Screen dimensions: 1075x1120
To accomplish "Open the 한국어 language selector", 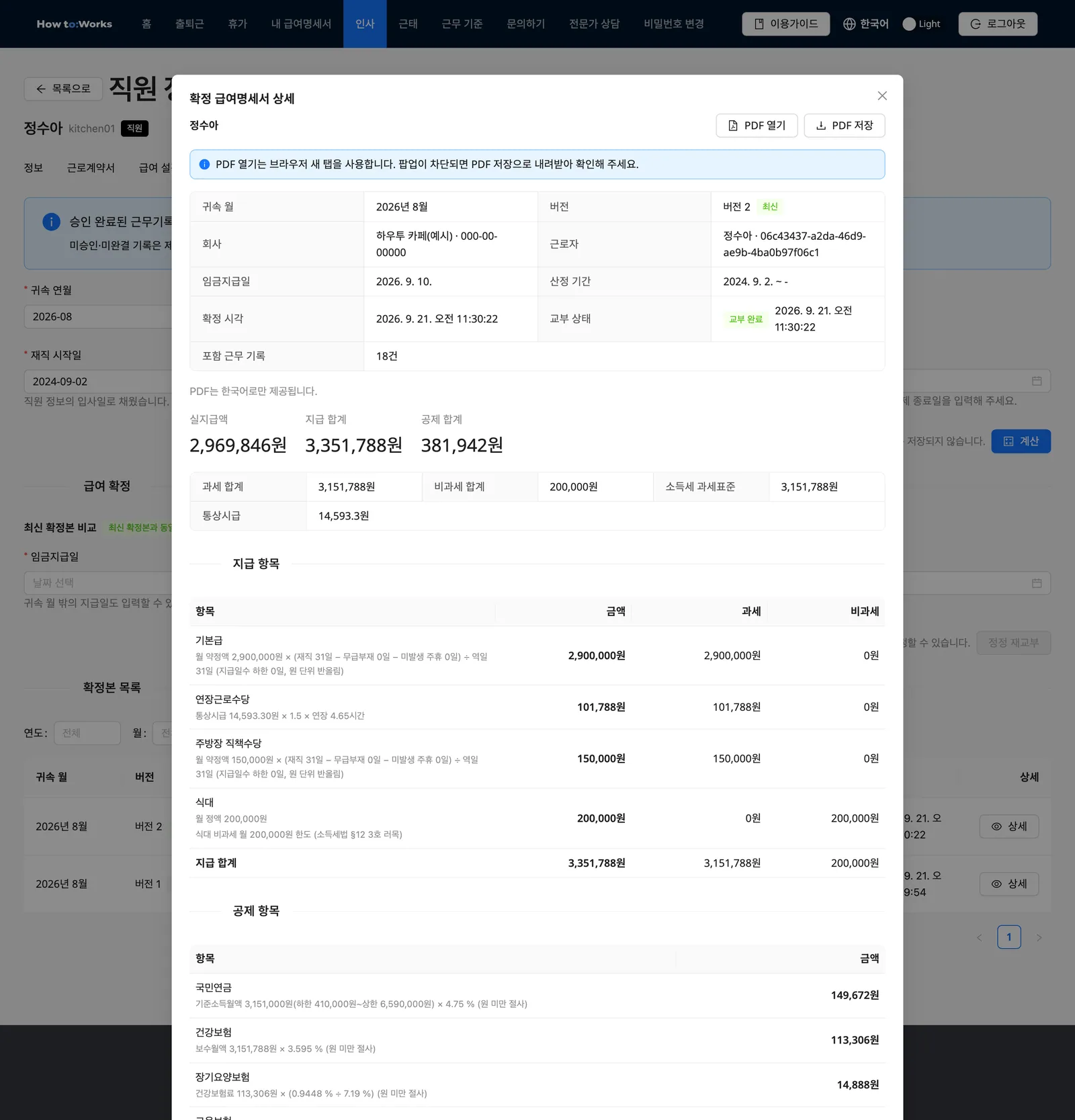I will [x=866, y=24].
